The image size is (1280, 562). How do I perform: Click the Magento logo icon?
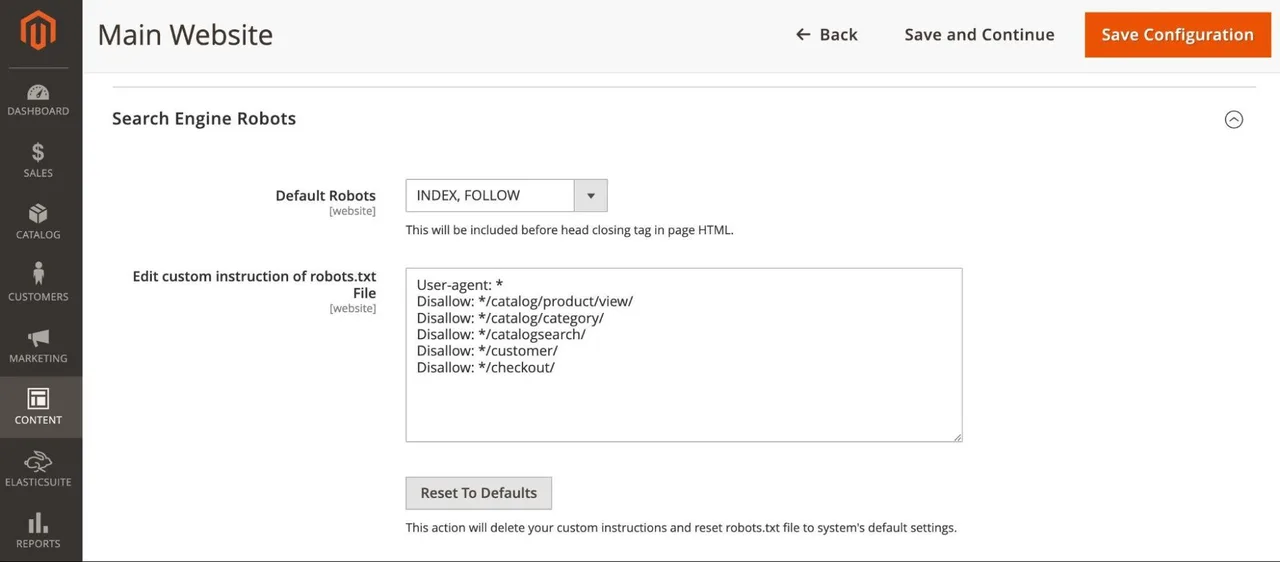pos(38,30)
